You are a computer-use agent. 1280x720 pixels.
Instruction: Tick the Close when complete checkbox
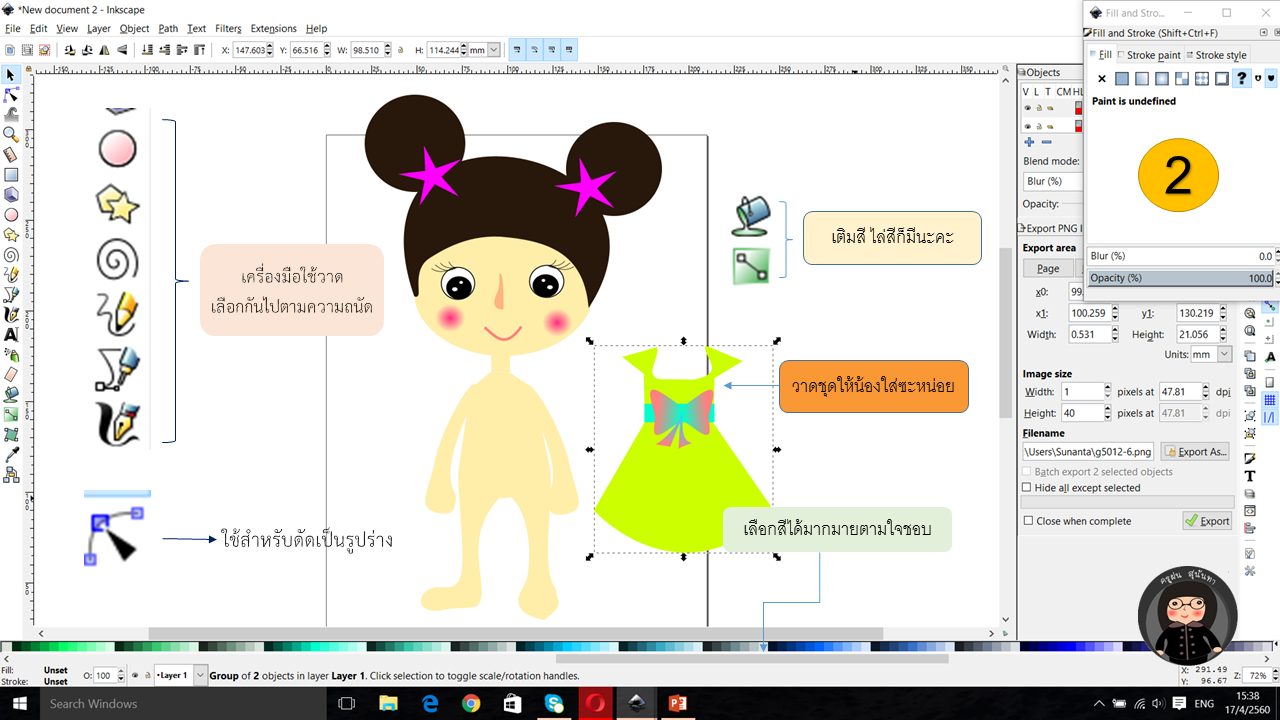tap(1027, 521)
